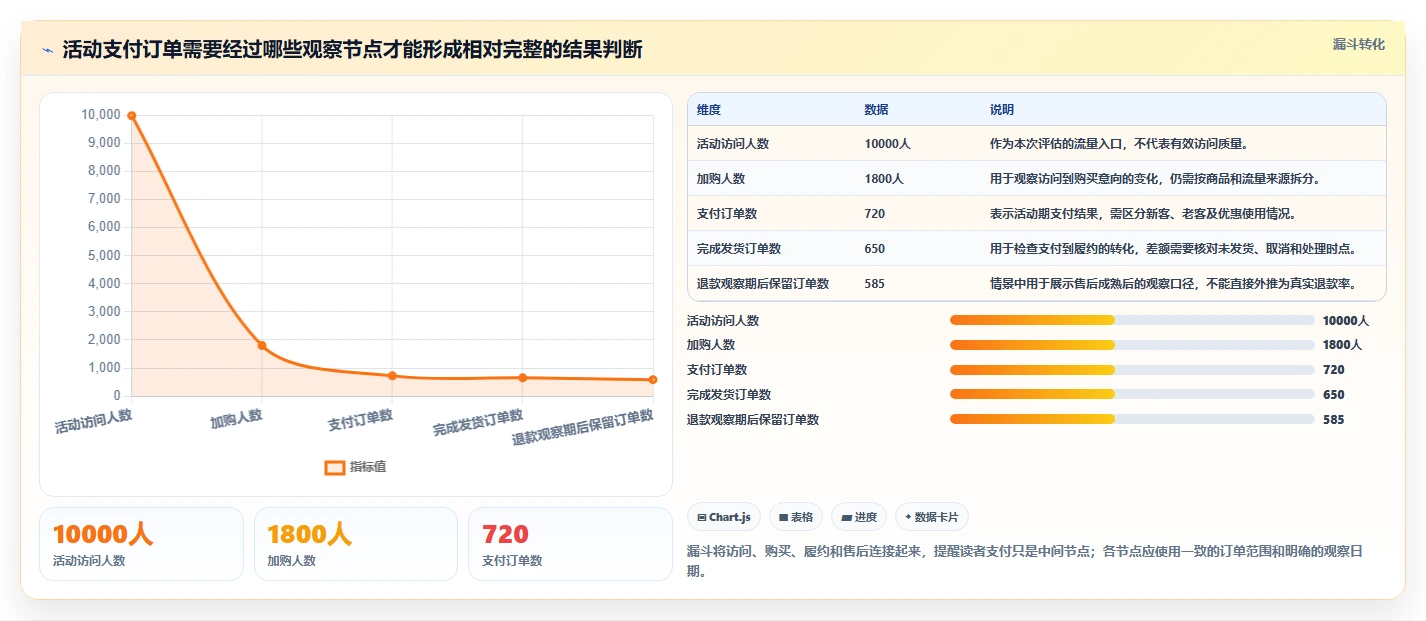Click the 漏斗转化 tag label
This screenshot has width=1426, height=621.
click(1358, 45)
